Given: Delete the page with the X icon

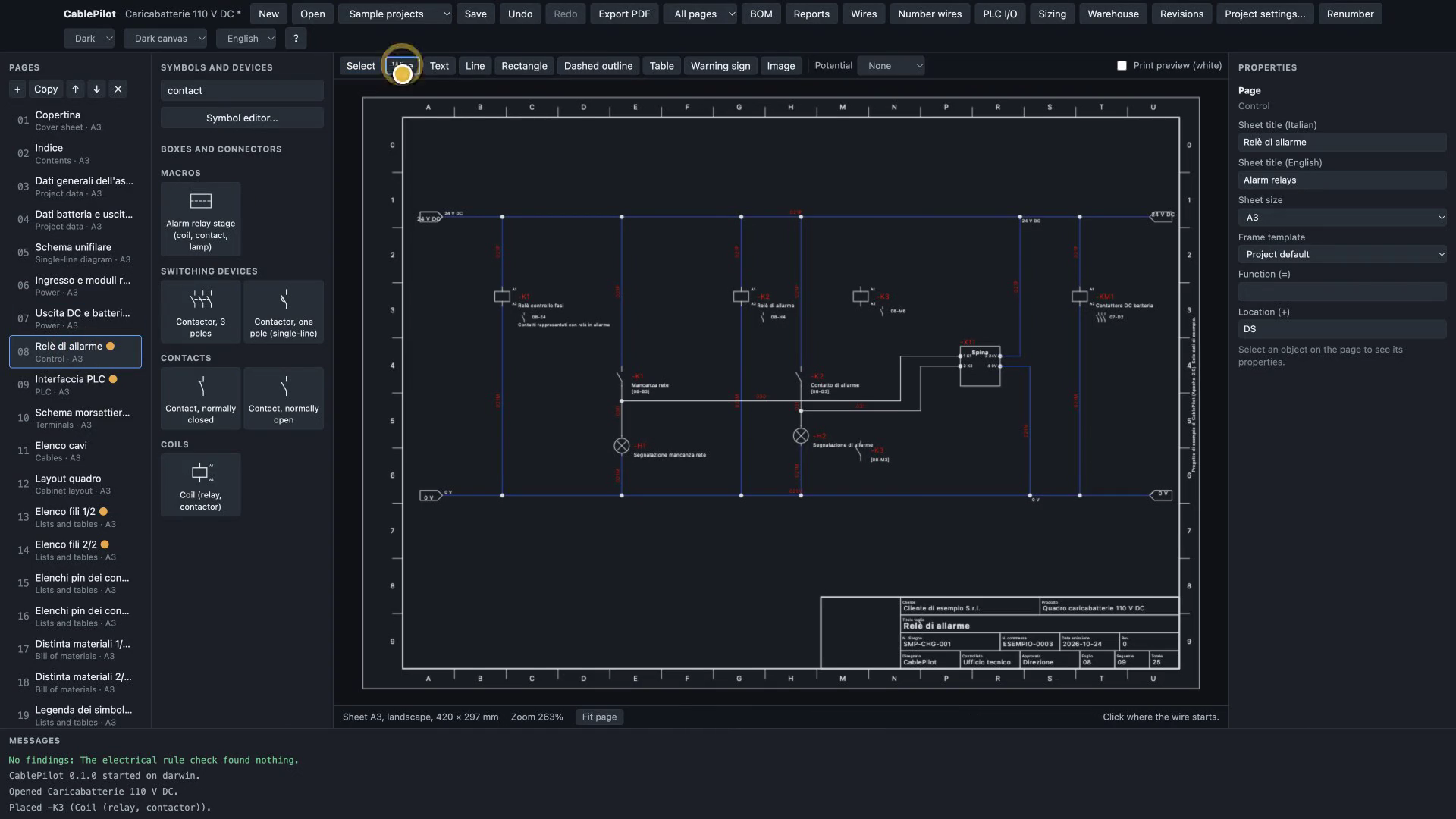Looking at the screenshot, I should [118, 89].
